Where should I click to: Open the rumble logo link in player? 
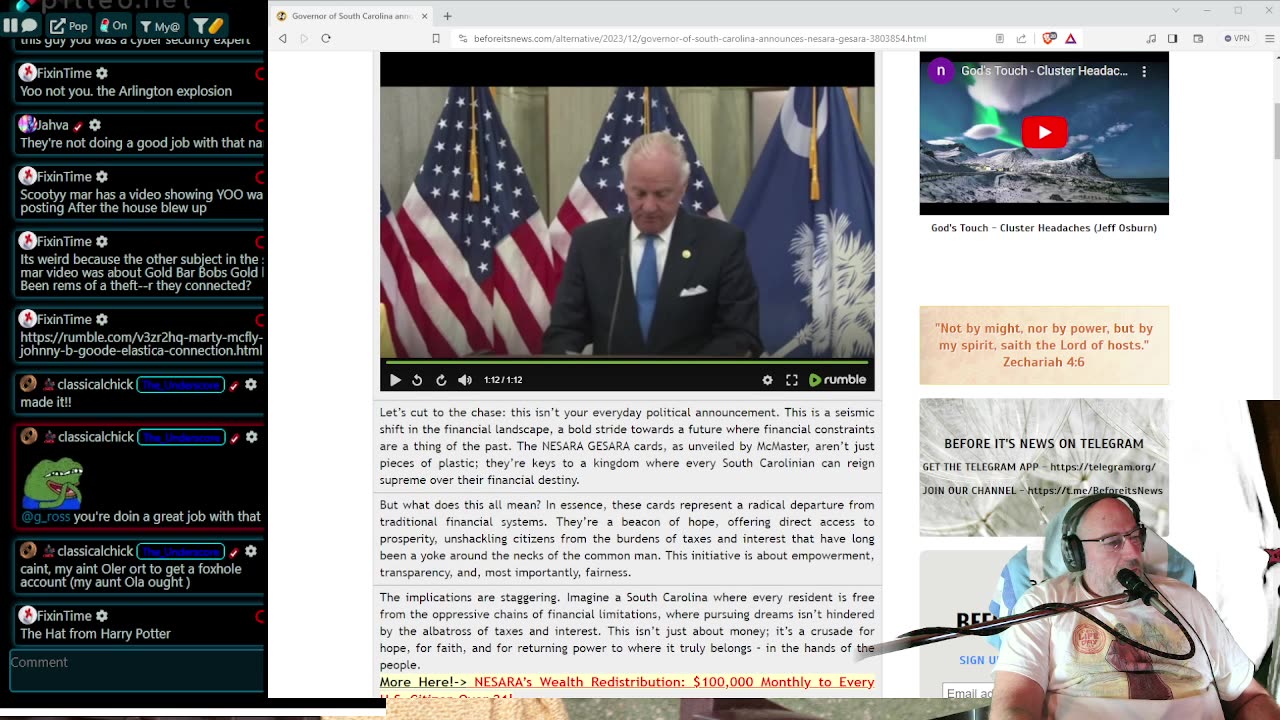point(837,380)
